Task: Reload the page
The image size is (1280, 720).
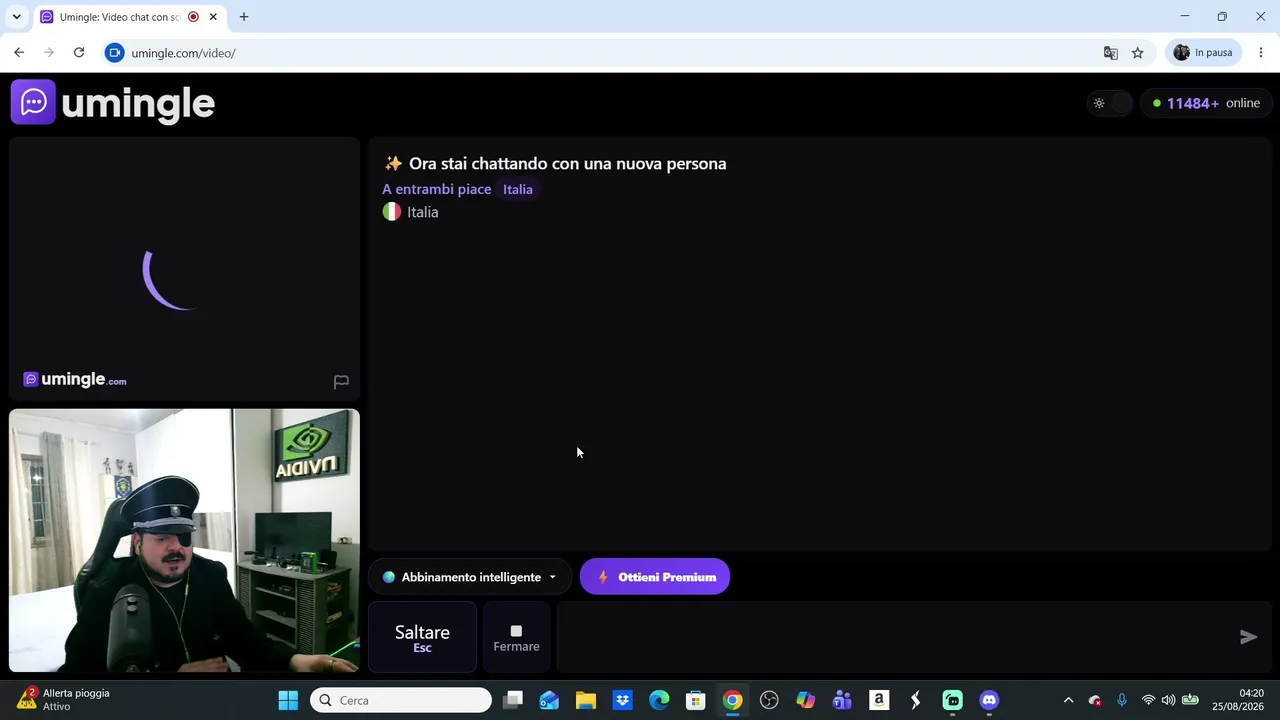Action: (79, 53)
